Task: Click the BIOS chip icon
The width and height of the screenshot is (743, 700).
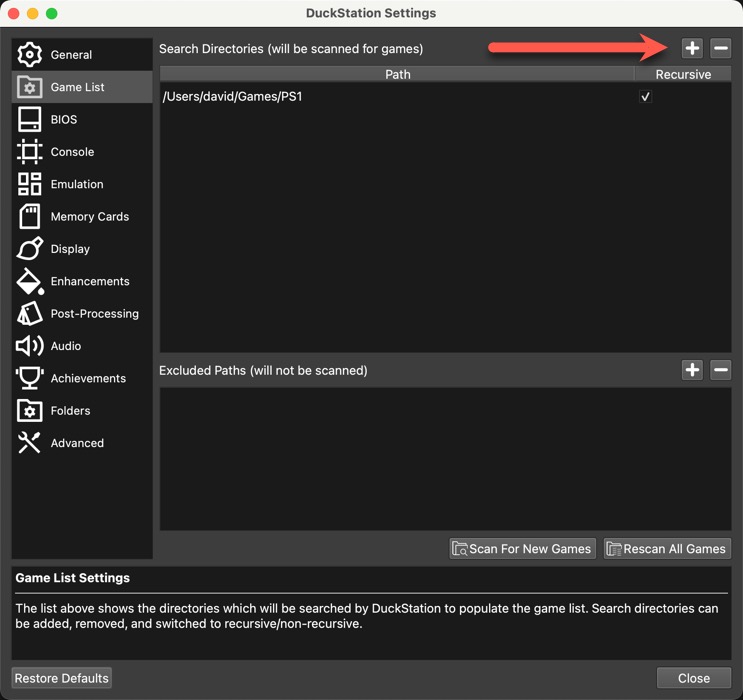Action: click(x=29, y=119)
